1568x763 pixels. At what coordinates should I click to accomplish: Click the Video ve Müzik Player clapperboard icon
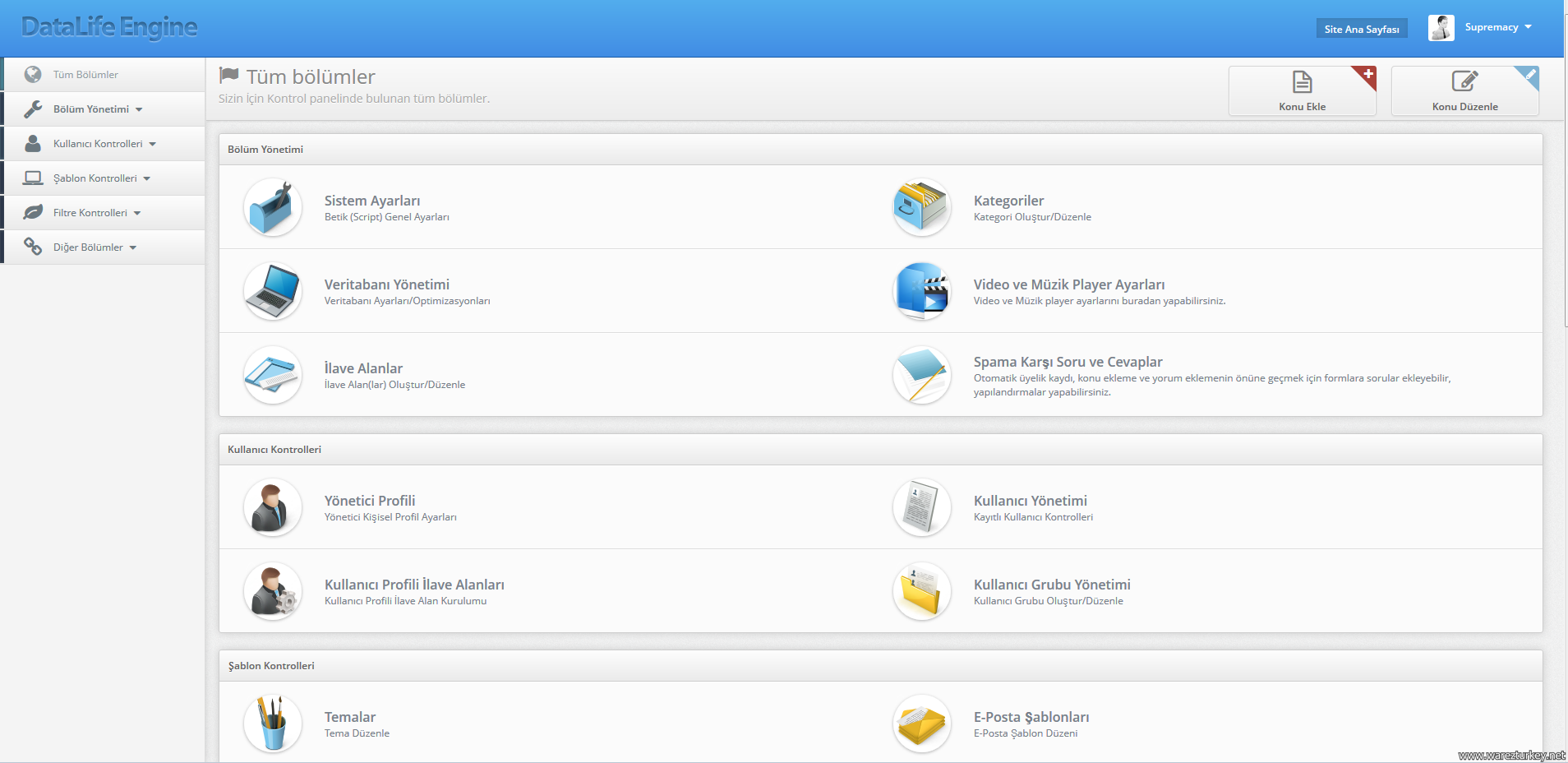tap(922, 291)
